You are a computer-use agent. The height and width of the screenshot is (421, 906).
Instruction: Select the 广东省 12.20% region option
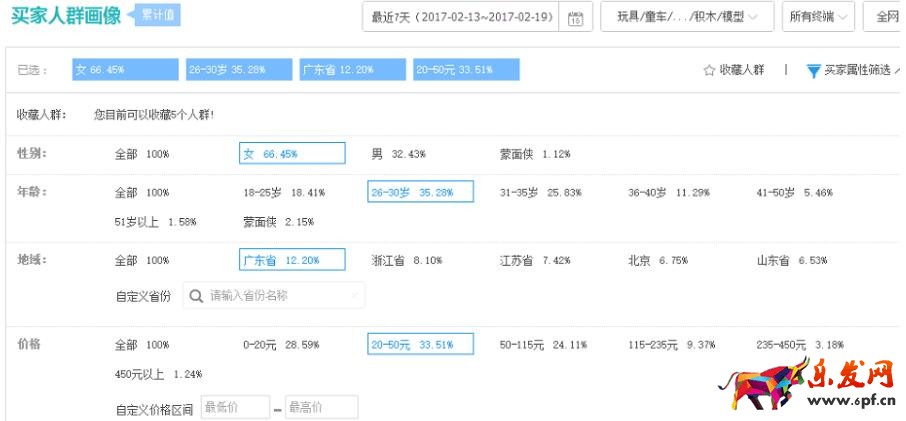coord(292,260)
